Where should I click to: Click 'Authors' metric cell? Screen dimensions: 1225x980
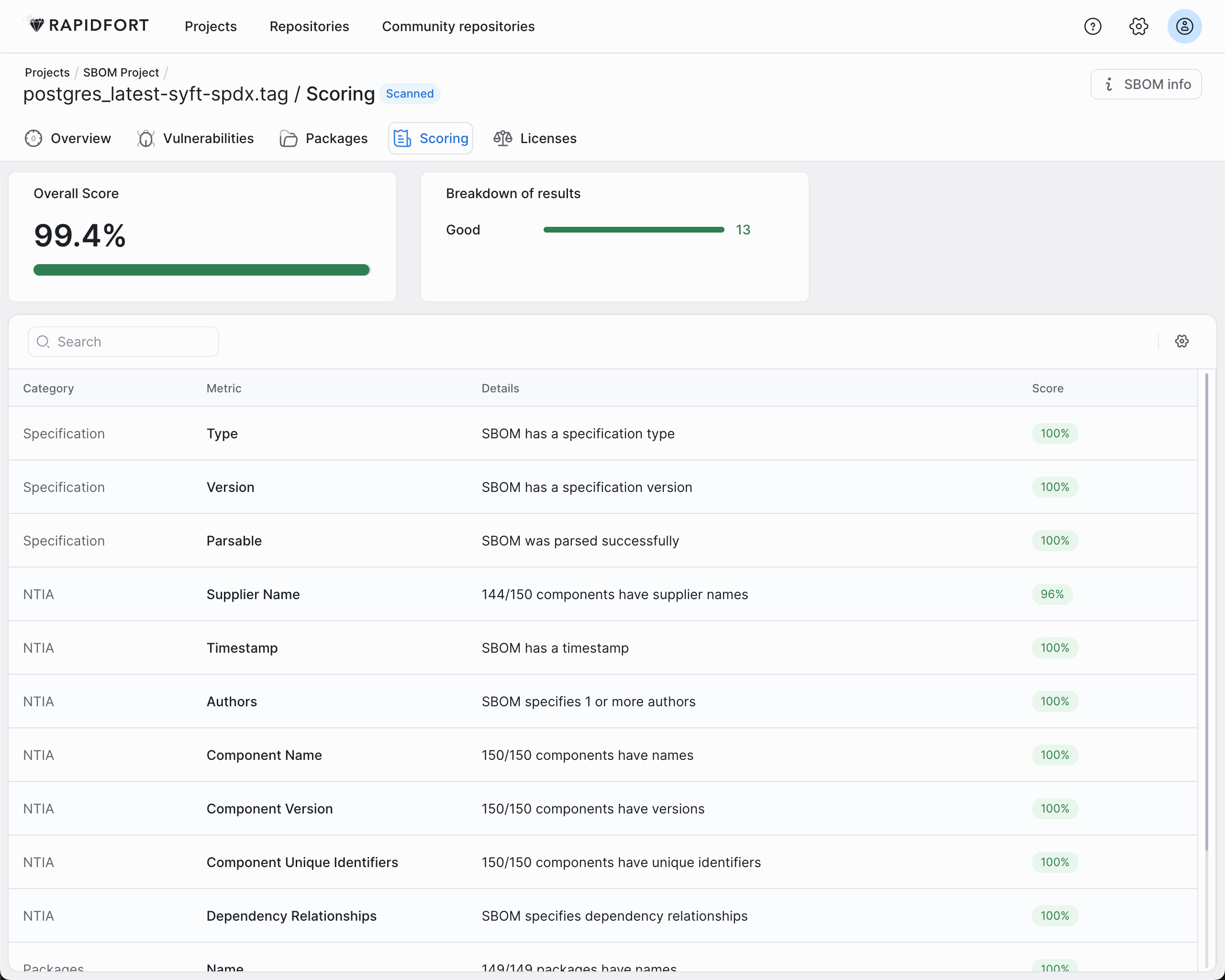(231, 702)
